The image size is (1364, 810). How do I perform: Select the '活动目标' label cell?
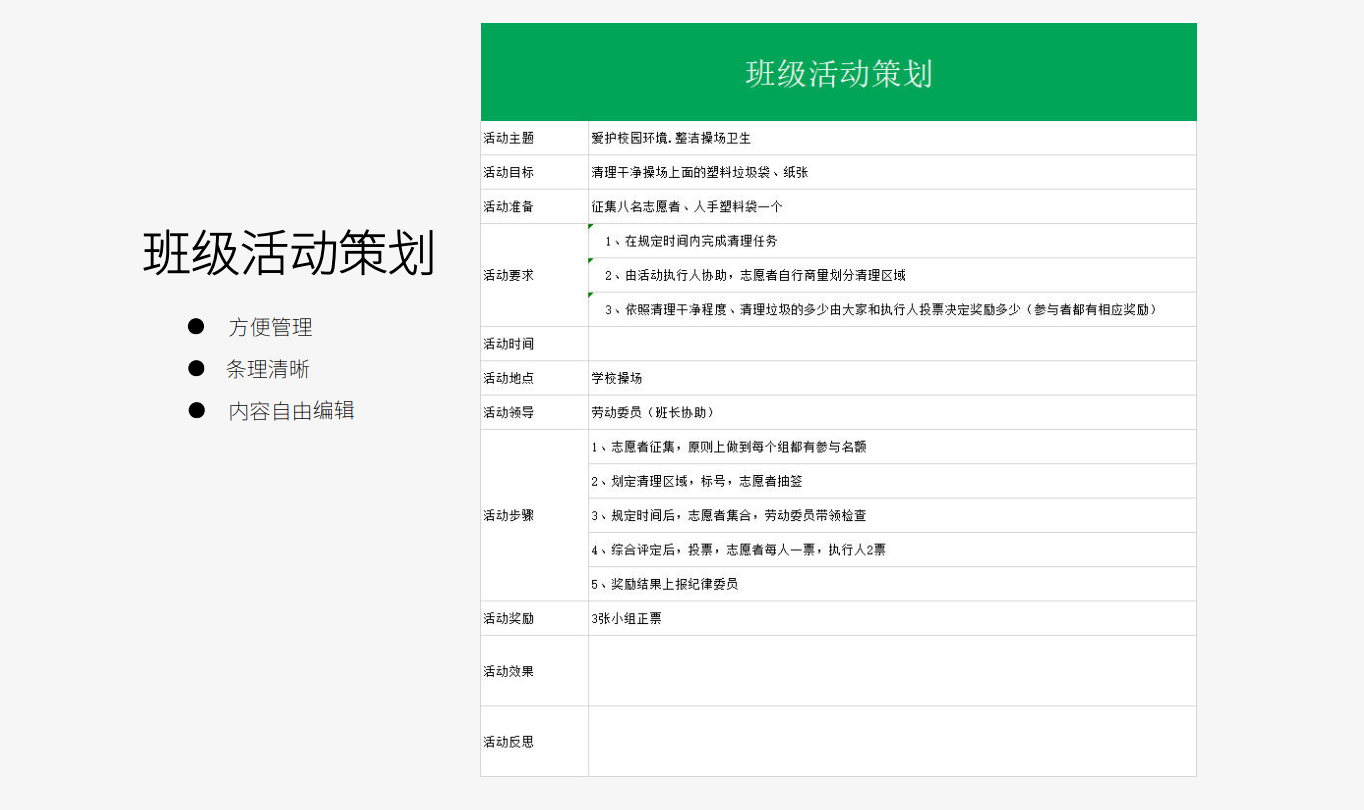[535, 172]
